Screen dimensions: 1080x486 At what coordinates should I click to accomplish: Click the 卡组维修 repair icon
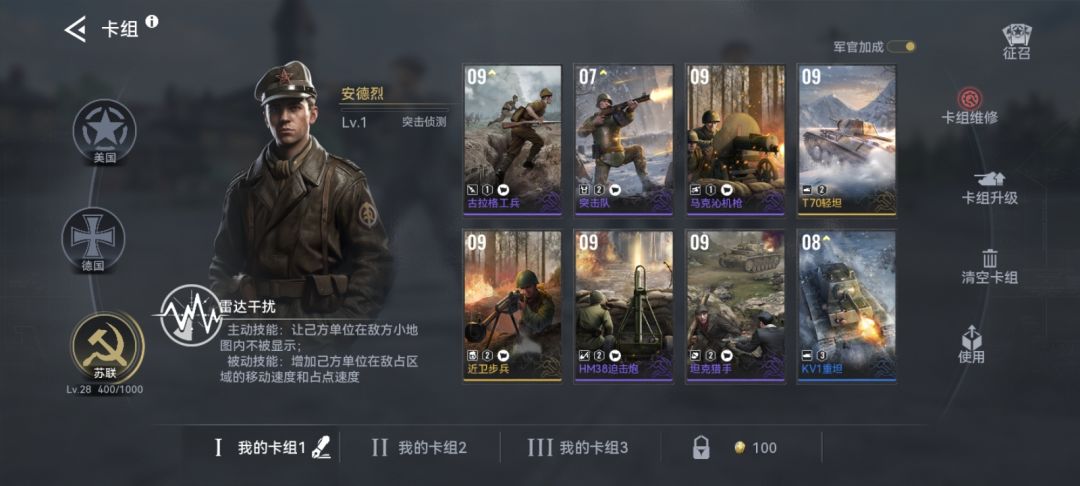tap(970, 98)
